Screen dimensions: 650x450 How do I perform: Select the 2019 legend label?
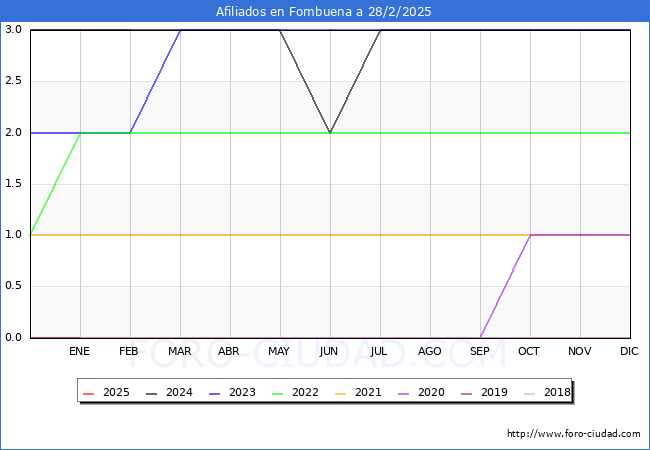click(x=494, y=392)
